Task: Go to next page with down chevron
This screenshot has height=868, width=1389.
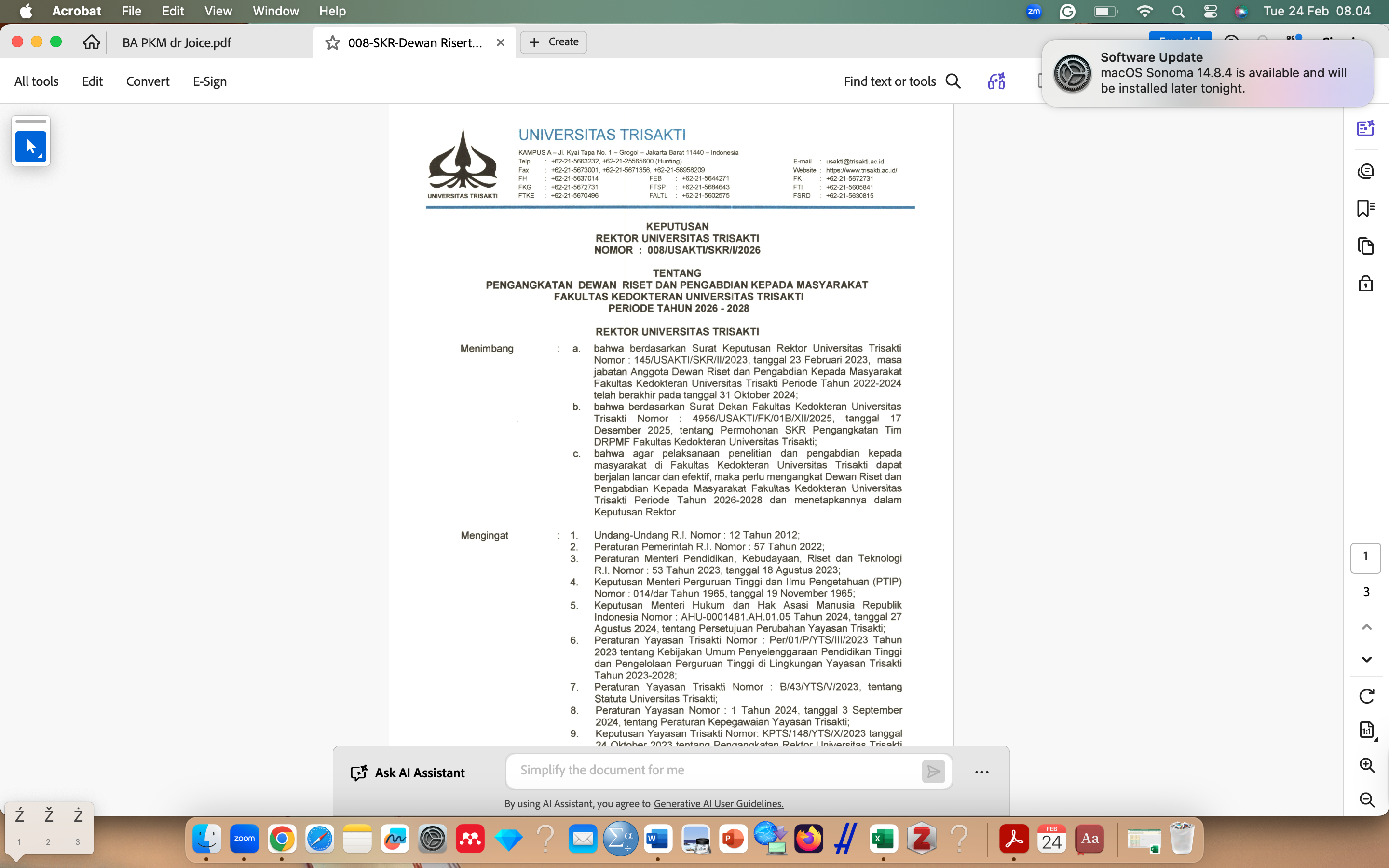Action: [1366, 660]
